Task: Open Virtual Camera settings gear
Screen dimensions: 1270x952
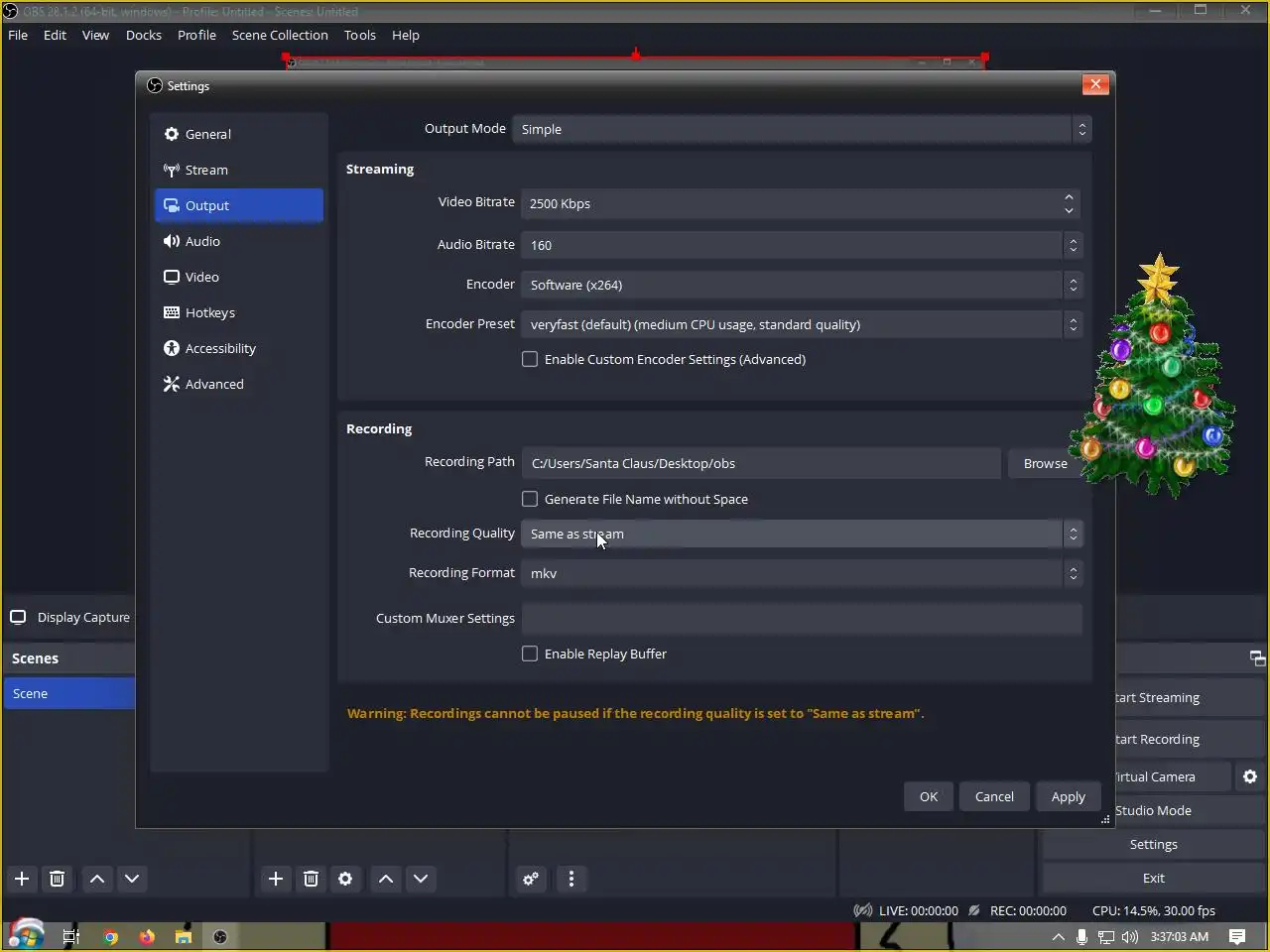Action: pos(1250,776)
